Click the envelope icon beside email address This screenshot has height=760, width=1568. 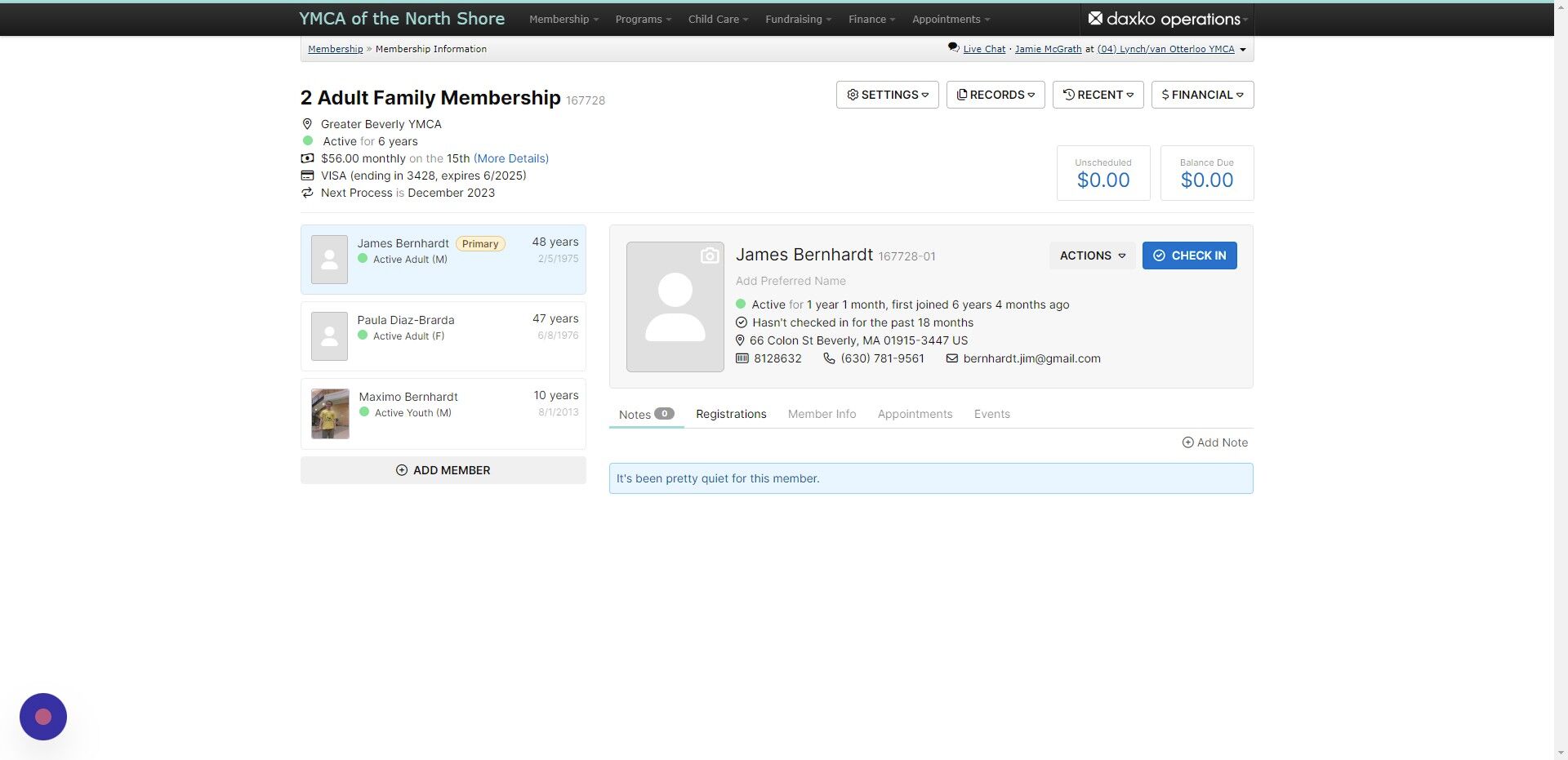tap(951, 358)
